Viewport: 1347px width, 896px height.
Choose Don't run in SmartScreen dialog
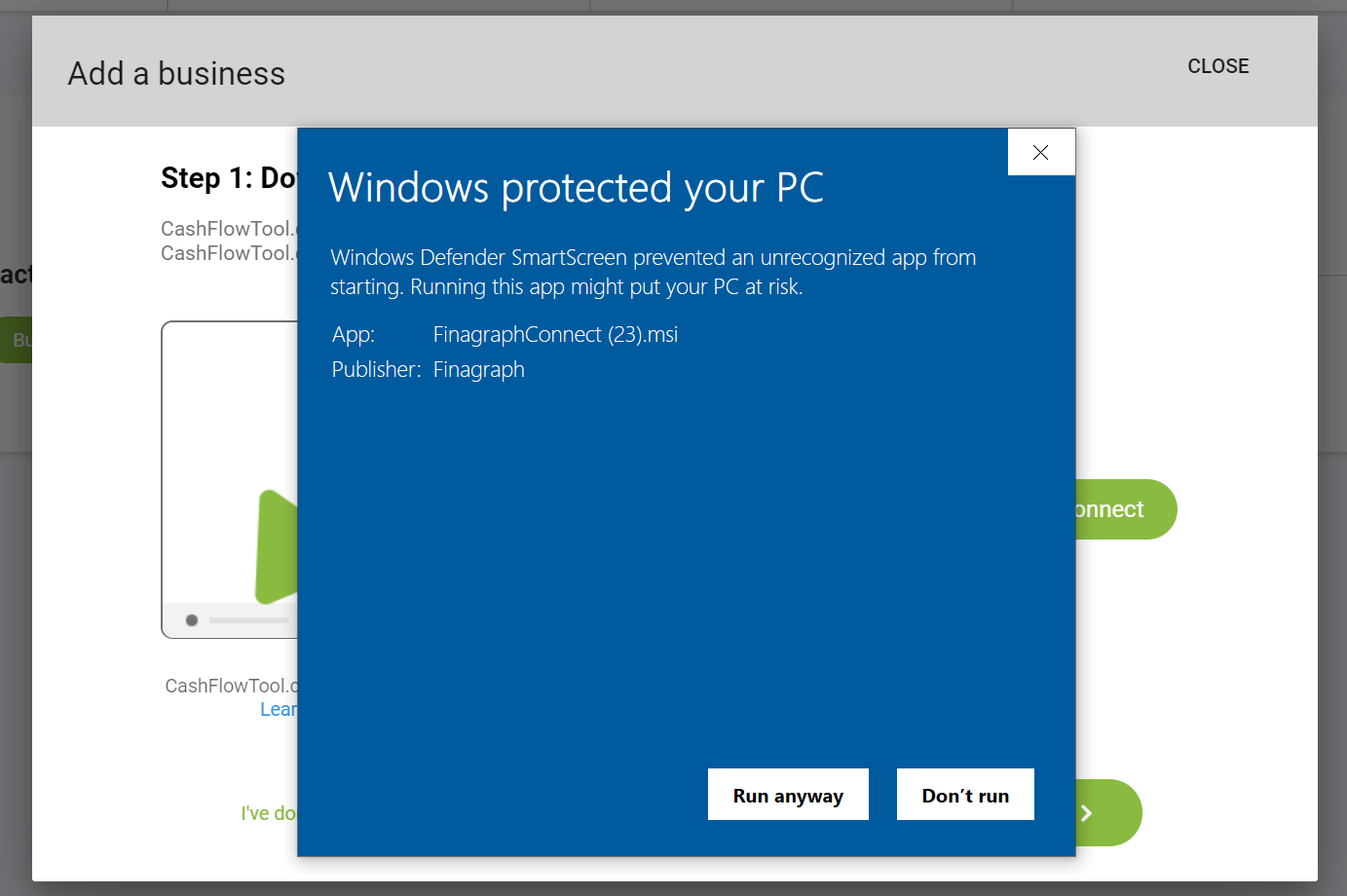coord(965,795)
